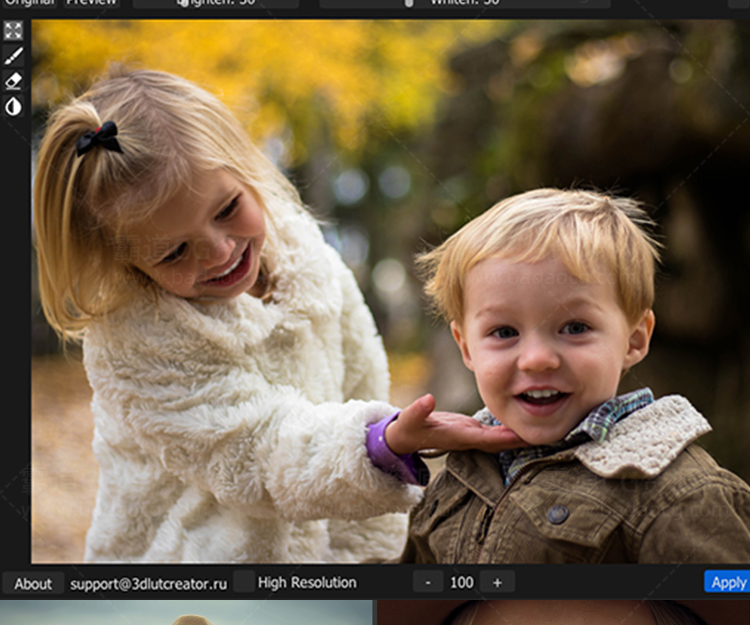750x625 pixels.
Task: Select the brush tool
Action: tap(13, 56)
